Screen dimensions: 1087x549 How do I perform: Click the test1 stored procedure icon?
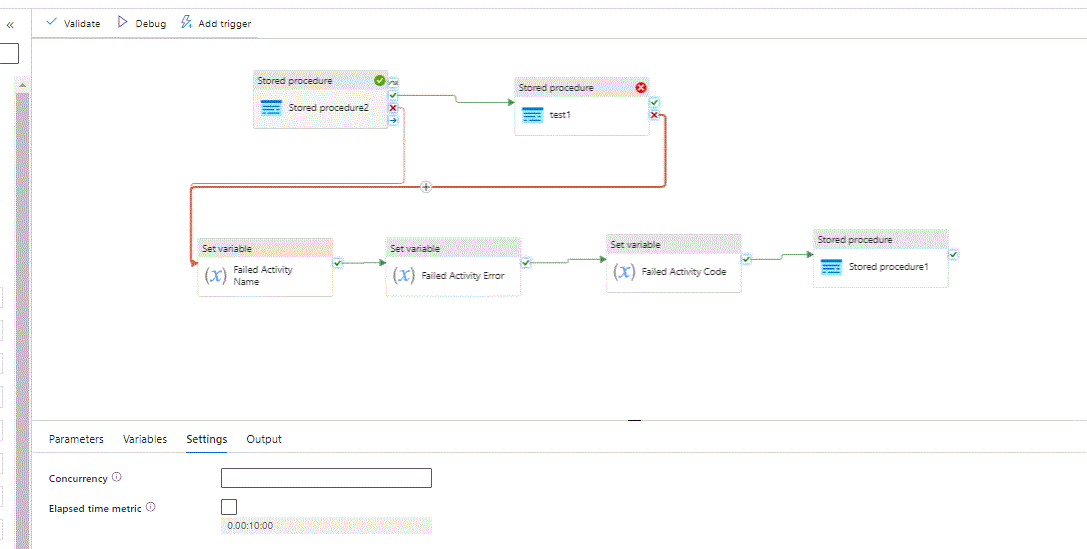[x=532, y=115]
